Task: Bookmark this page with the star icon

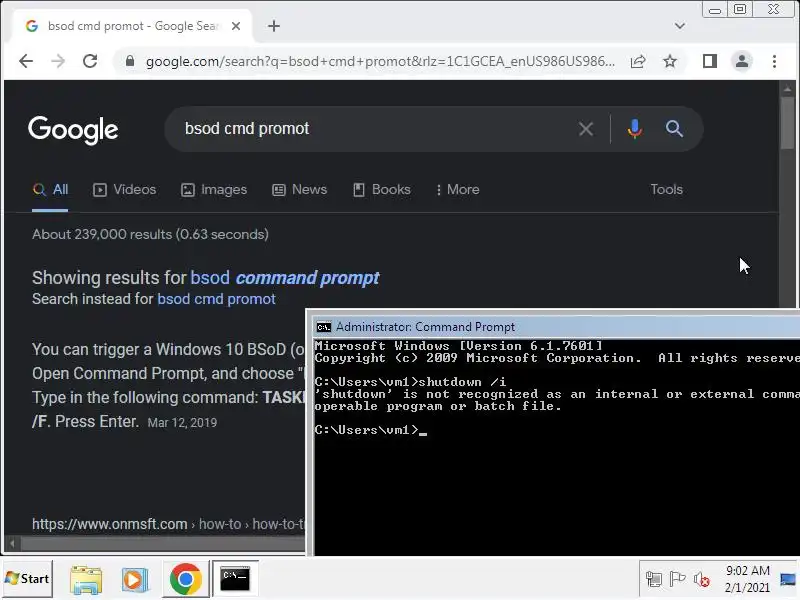Action: 670,62
